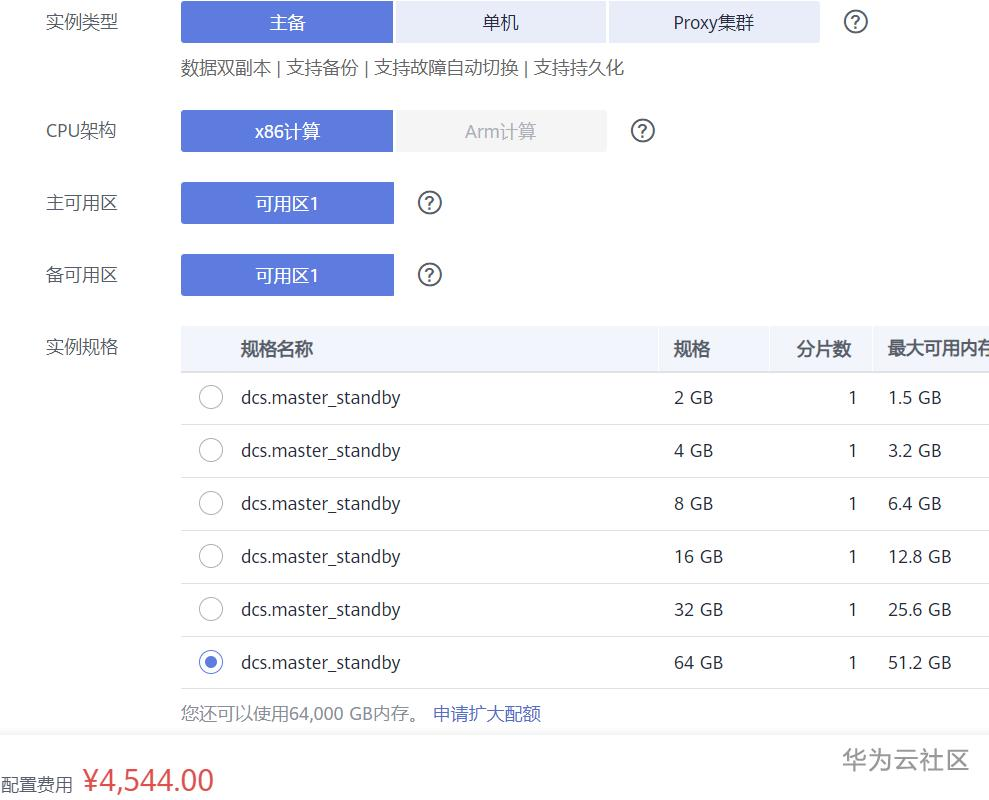Click the 最大可用内存 column header

click(x=938, y=348)
